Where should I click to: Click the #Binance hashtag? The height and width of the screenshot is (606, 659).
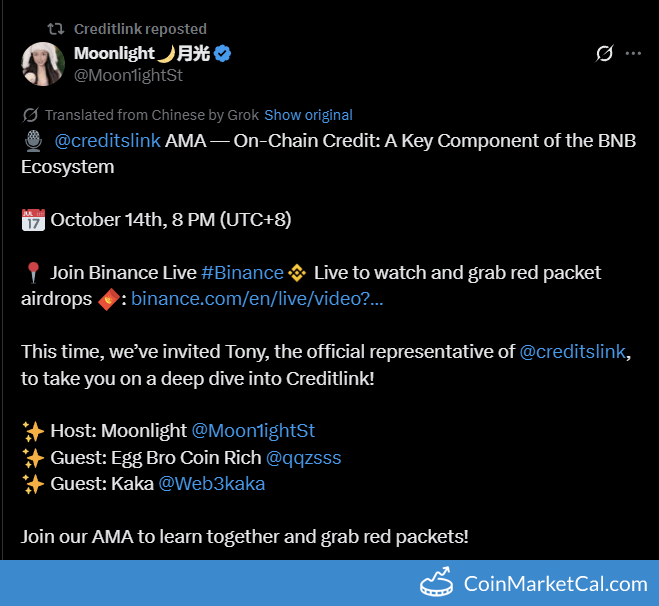pyautogui.click(x=242, y=272)
